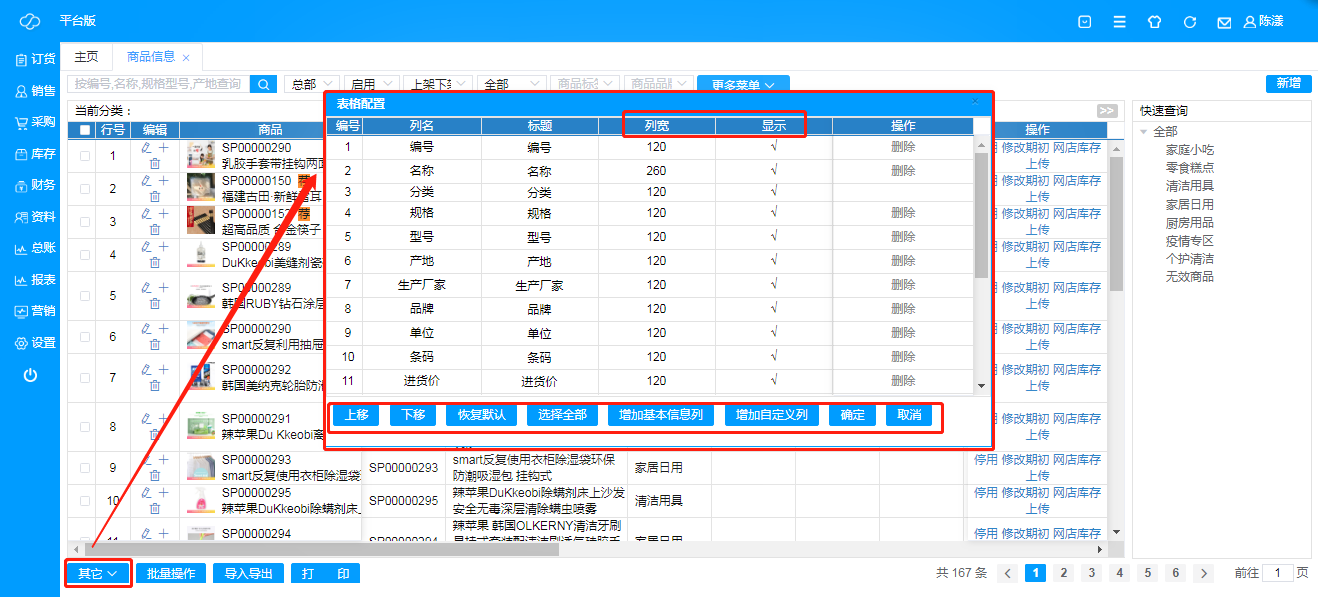Viewport: 1318px width, 597px height.
Task: Click the 增加自定义列 button
Action: pyautogui.click(x=771, y=415)
